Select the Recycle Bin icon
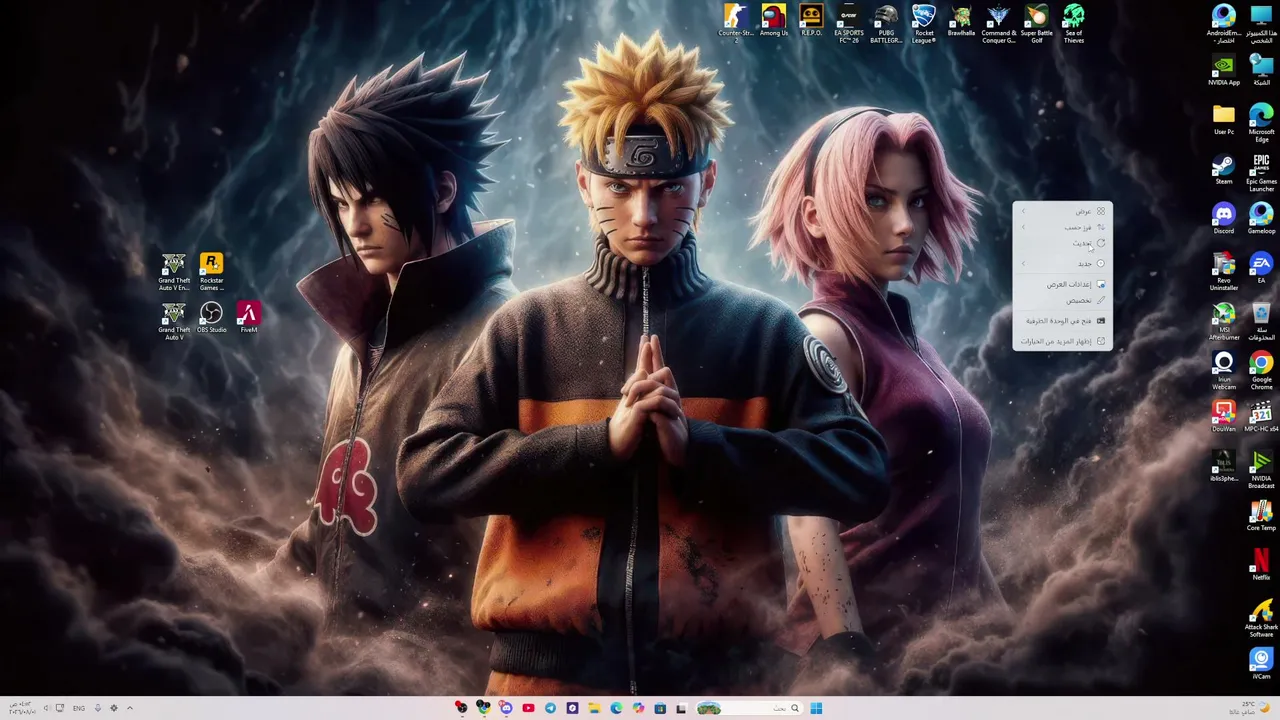The width and height of the screenshot is (1280, 720). (x=1261, y=321)
